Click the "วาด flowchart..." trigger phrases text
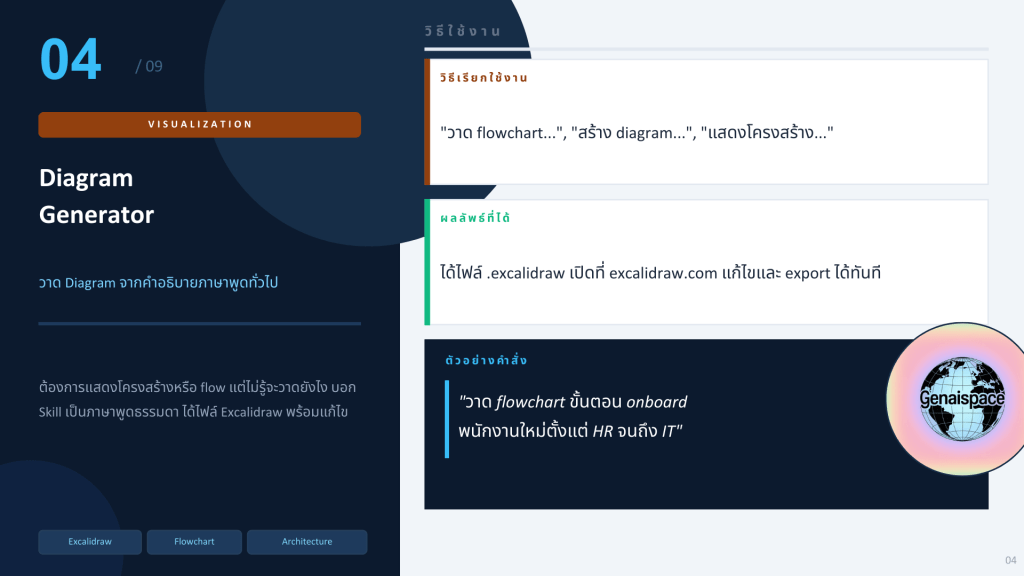Viewport: 1024px width, 576px height. coord(636,132)
